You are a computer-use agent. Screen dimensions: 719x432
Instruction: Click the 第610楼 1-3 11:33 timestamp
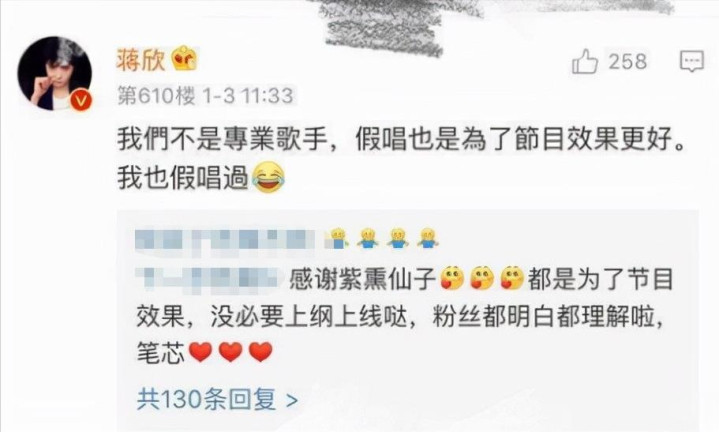tap(205, 96)
